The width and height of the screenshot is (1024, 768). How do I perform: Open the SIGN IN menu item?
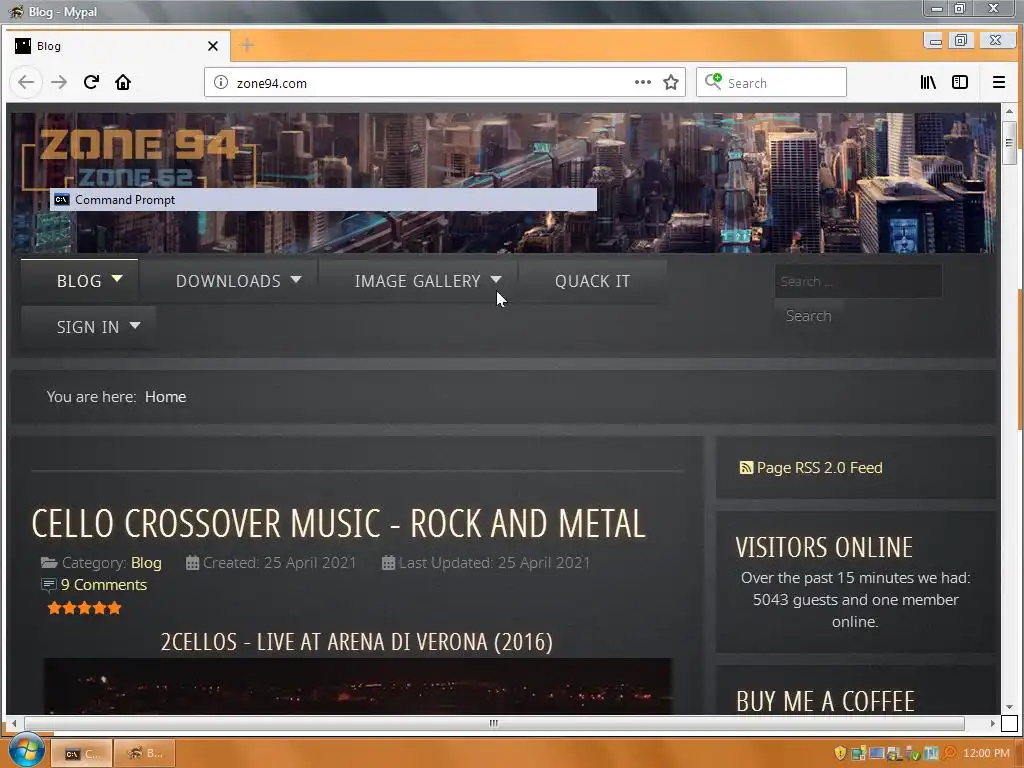tap(88, 327)
